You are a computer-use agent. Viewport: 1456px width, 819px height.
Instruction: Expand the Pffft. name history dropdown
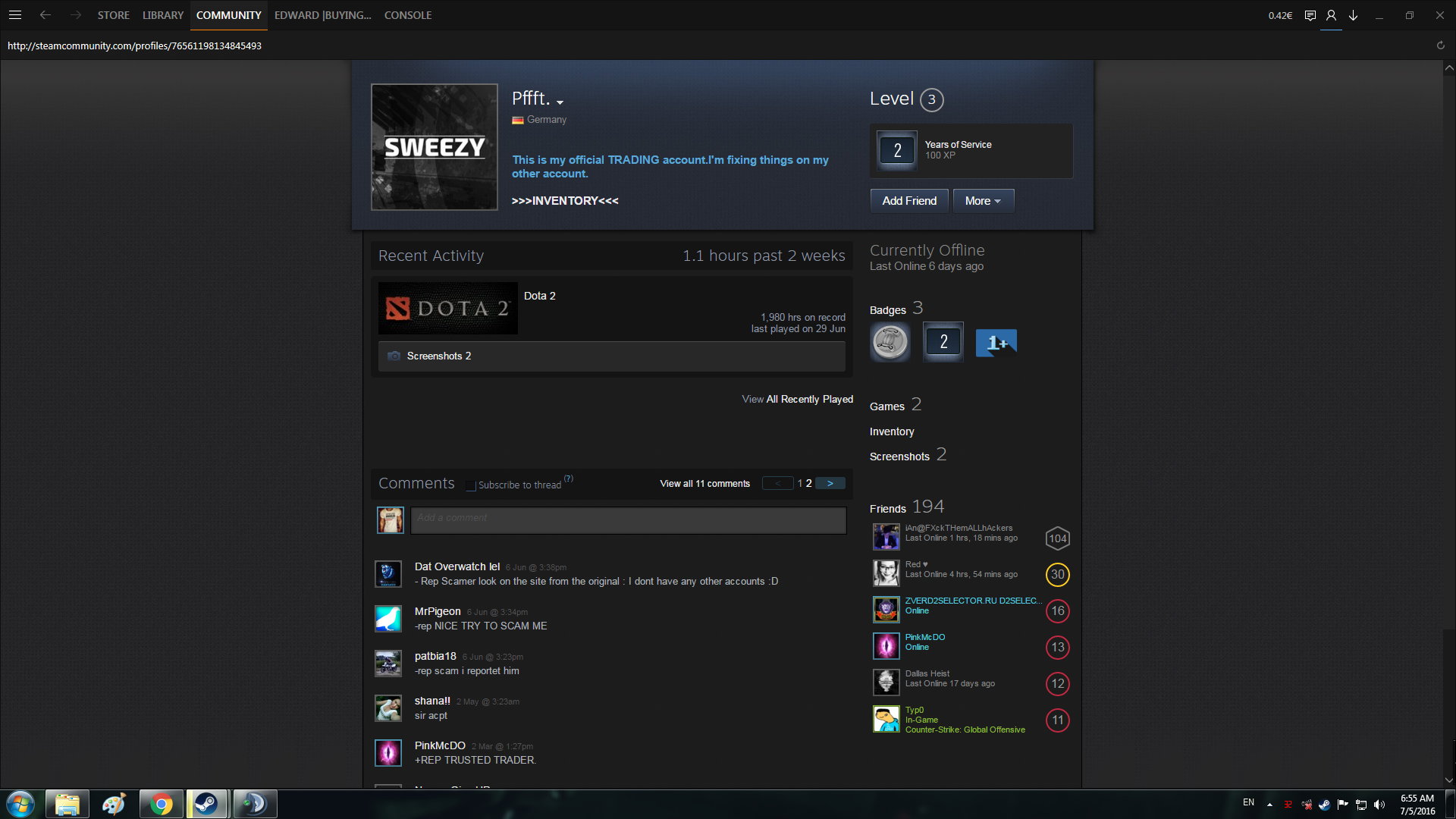click(x=560, y=102)
